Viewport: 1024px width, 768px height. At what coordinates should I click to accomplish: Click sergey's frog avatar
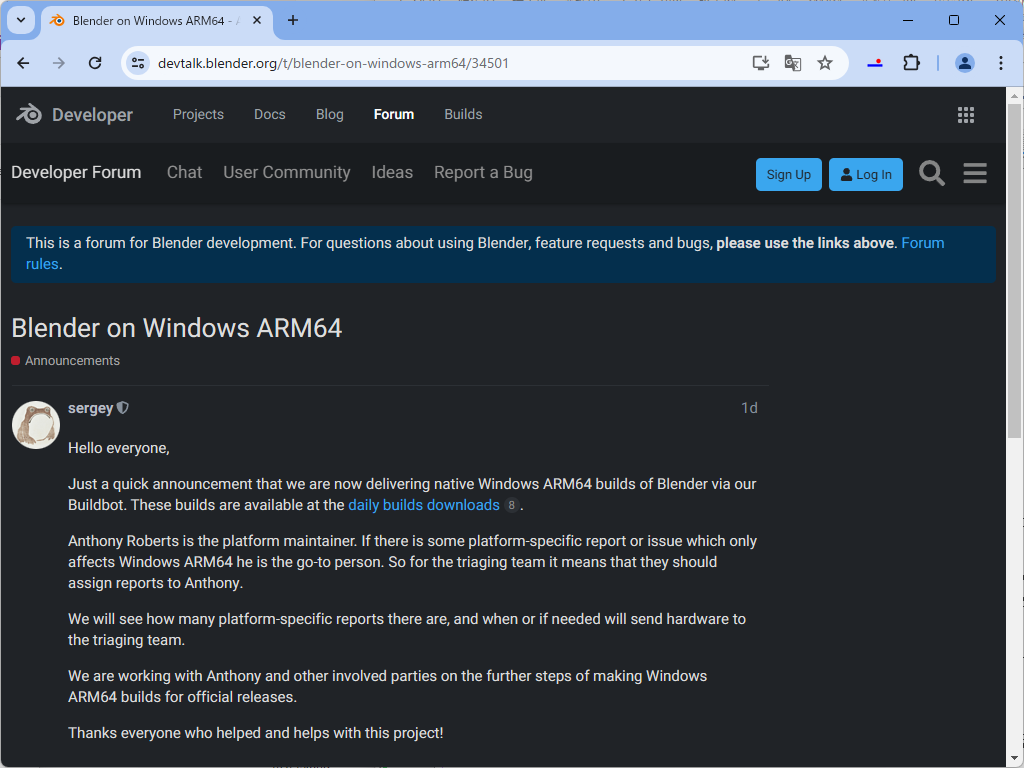(x=36, y=425)
